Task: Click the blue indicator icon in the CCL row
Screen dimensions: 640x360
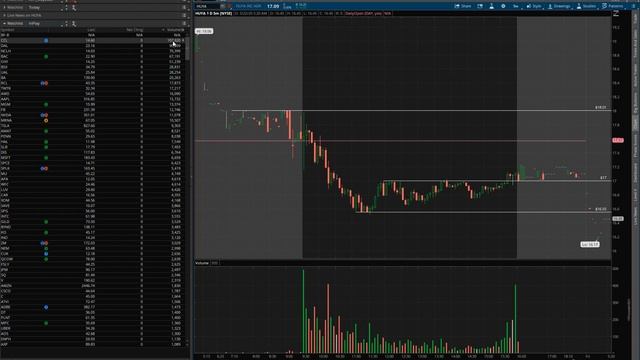Action: [x=46, y=41]
